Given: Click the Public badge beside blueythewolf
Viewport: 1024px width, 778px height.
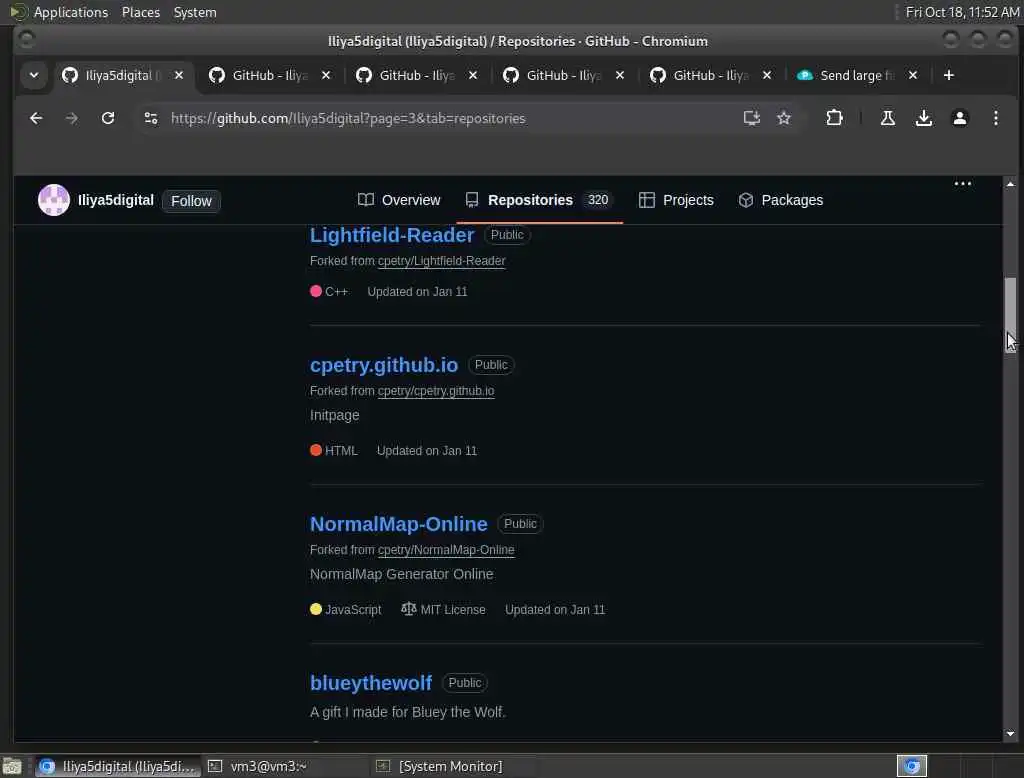Looking at the screenshot, I should click(x=465, y=683).
